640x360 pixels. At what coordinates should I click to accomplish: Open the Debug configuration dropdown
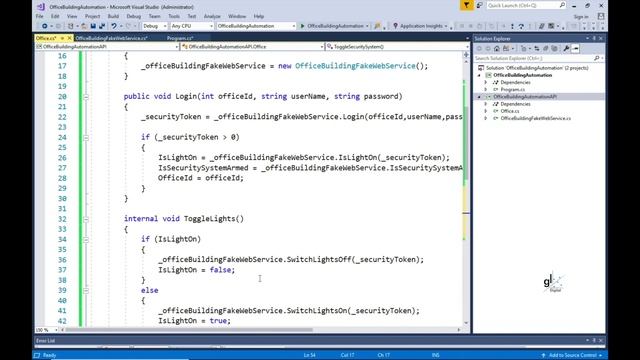click(155, 26)
